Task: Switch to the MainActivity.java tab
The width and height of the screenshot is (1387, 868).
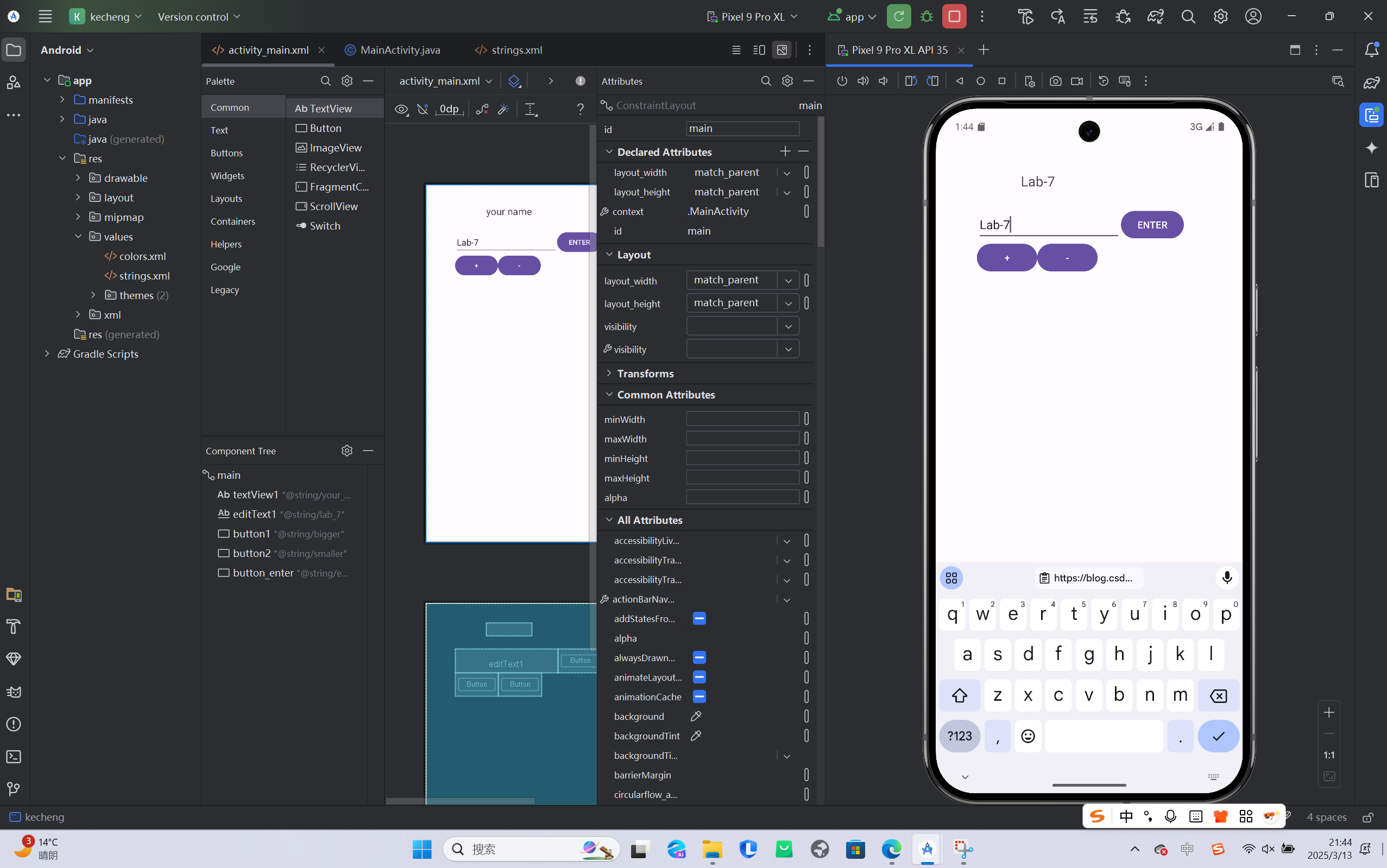Action: [x=400, y=50]
